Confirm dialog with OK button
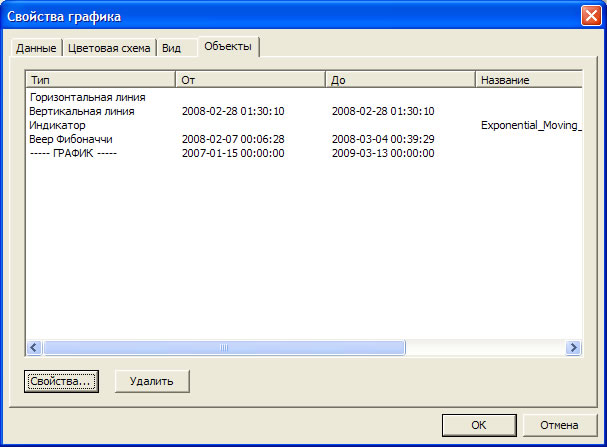Viewport: 607px width, 447px height. [x=477, y=424]
